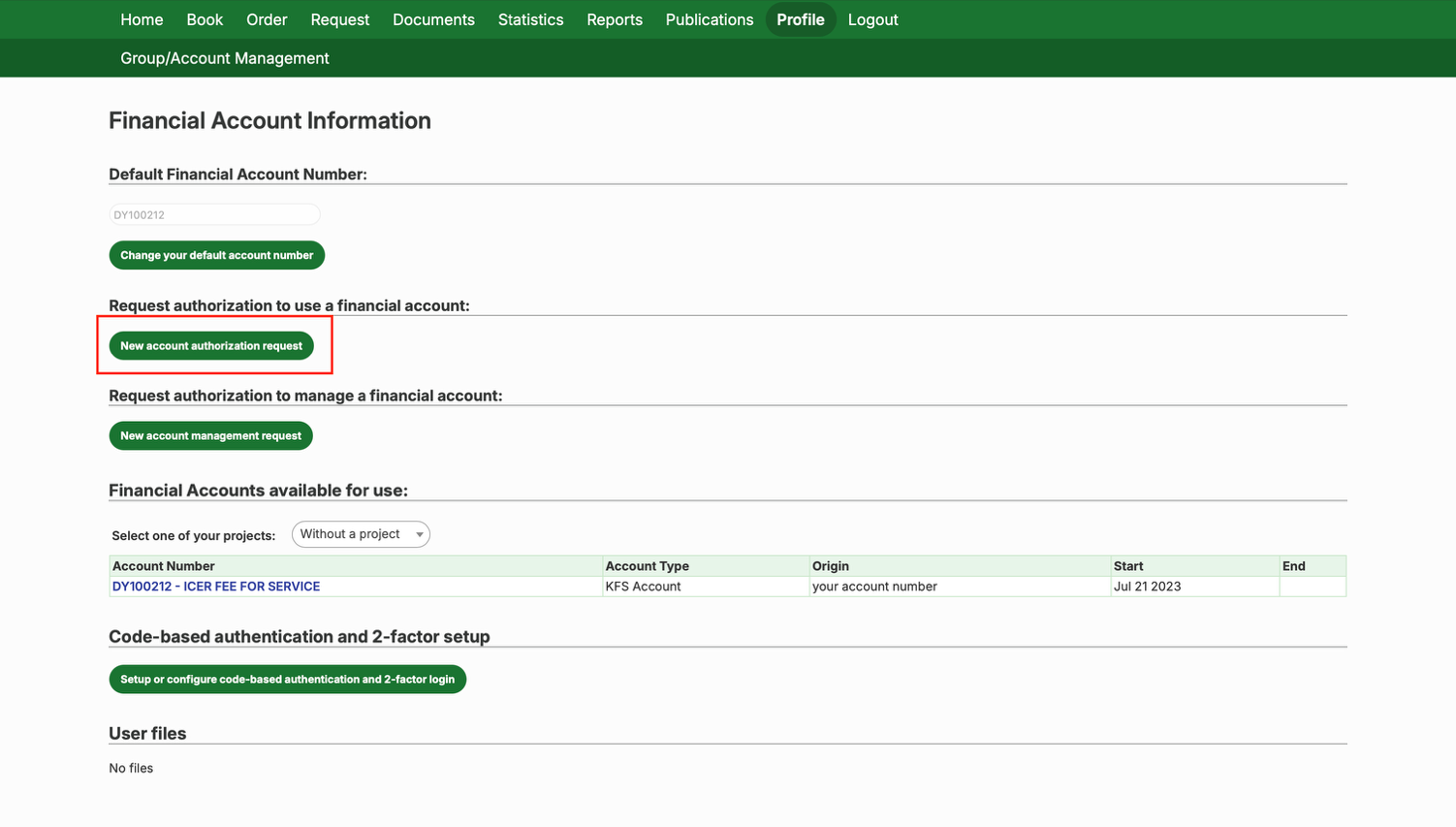Screen dimensions: 1456x827
Task: View the Statistics page
Action: (530, 19)
